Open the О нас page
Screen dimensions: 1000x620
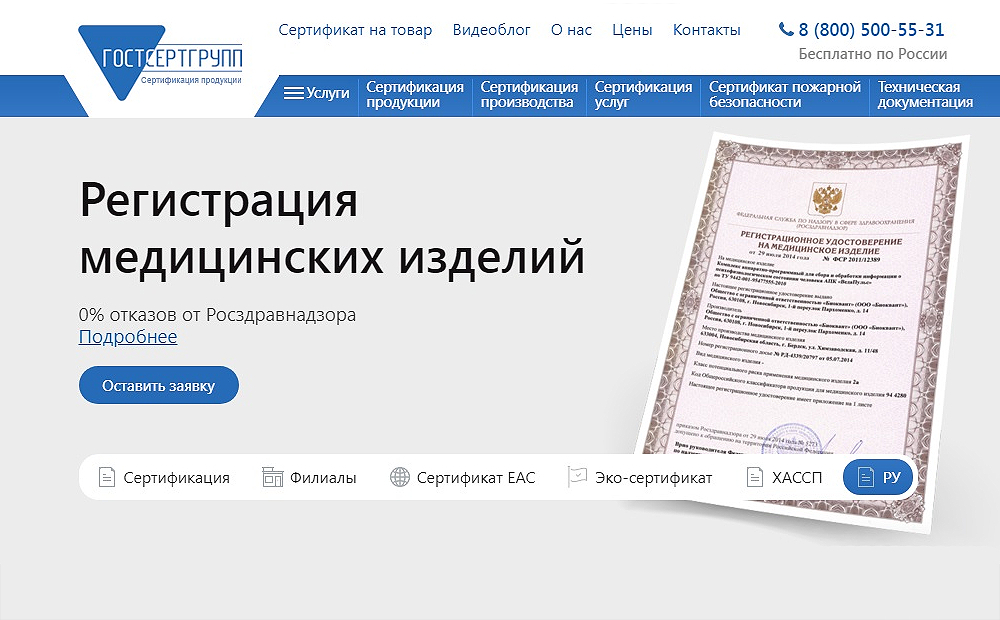pos(571,30)
